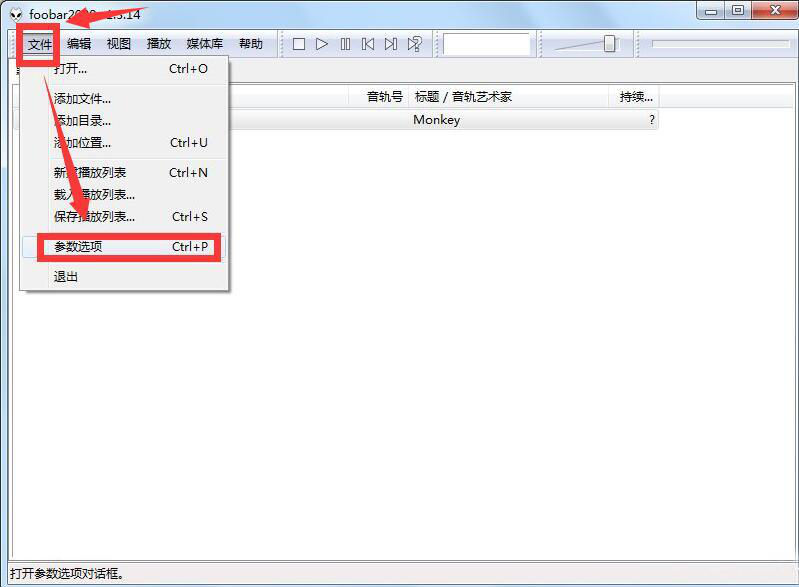Image resolution: width=799 pixels, height=587 pixels.
Task: Select 添加文件... menu entry
Action: tap(124, 99)
